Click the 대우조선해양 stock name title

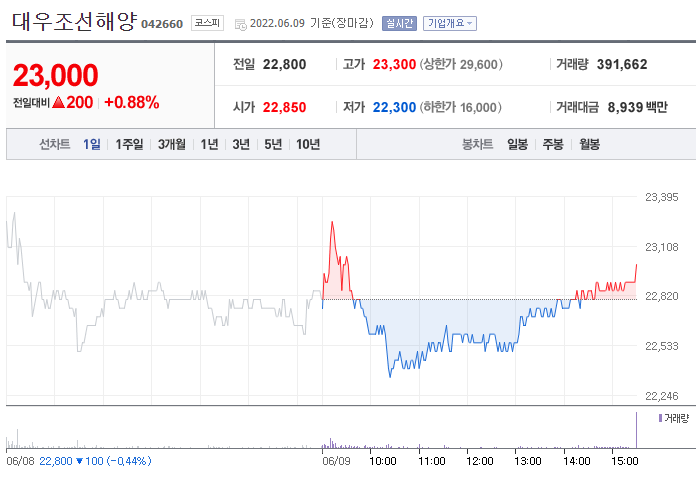(x=74, y=21)
